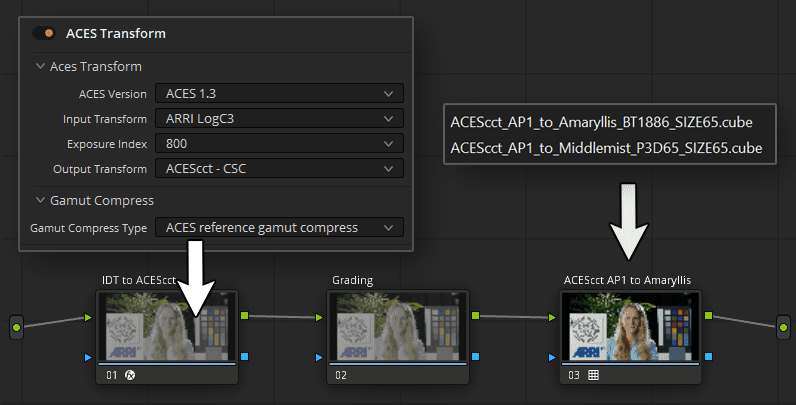This screenshot has height=405, width=796.
Task: Collapse the Aces Transform section
Action: pyautogui.click(x=40, y=66)
